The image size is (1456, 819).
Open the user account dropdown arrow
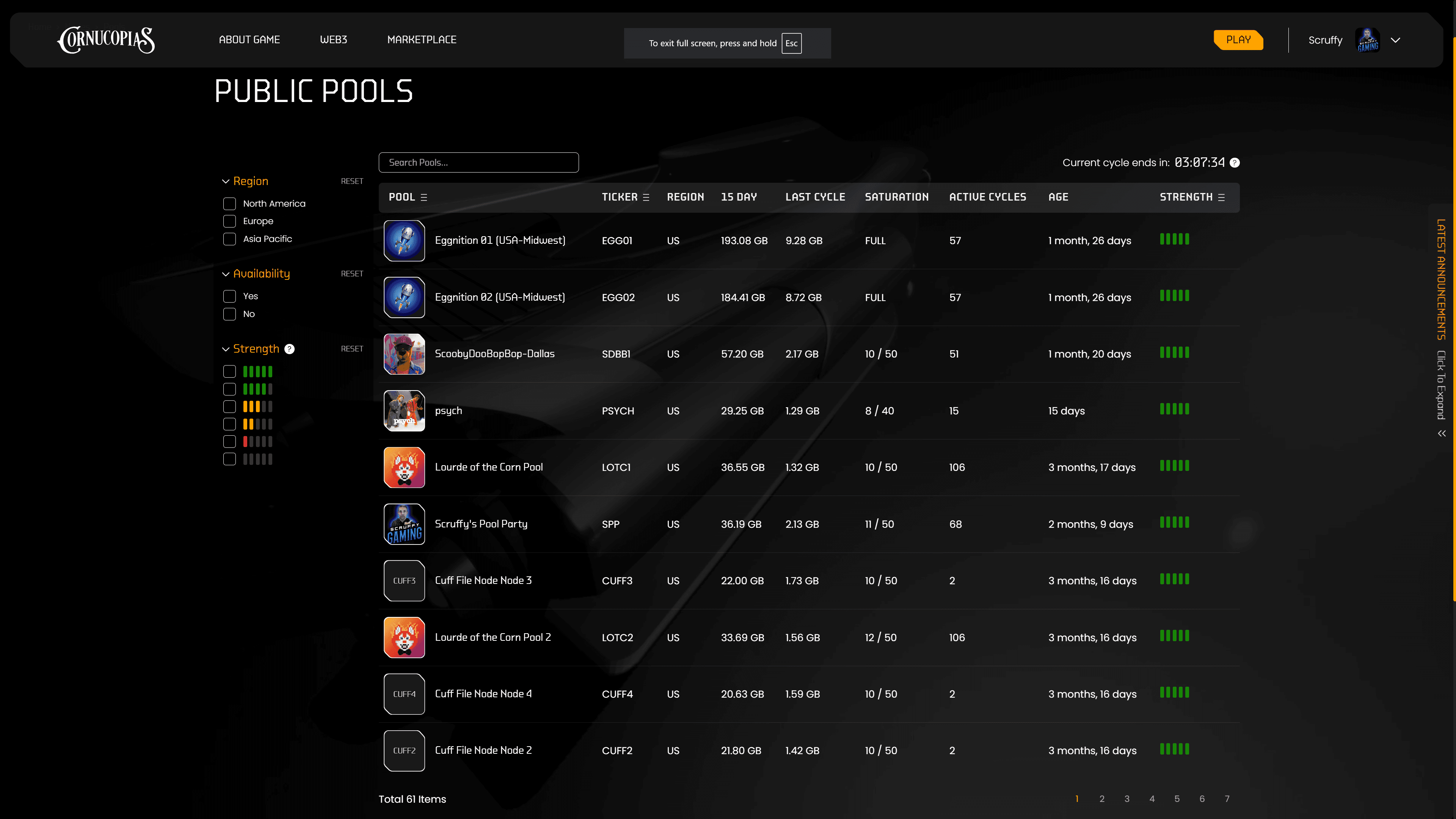pos(1395,40)
